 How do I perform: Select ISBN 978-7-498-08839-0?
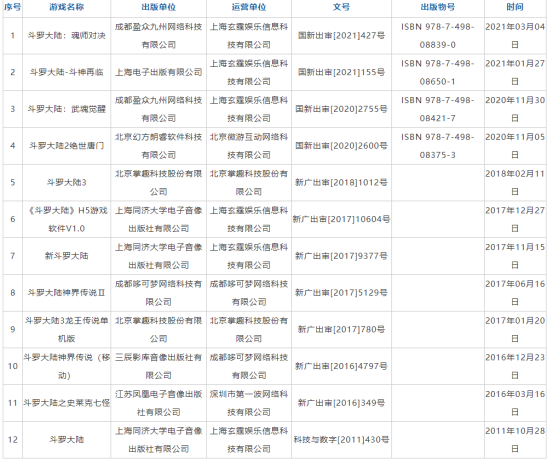point(437,36)
